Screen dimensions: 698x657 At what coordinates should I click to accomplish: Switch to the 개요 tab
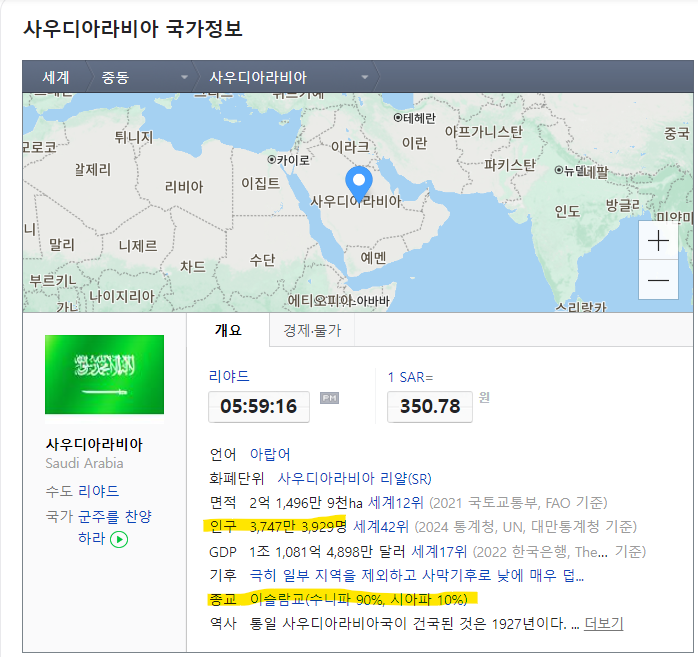tap(228, 330)
